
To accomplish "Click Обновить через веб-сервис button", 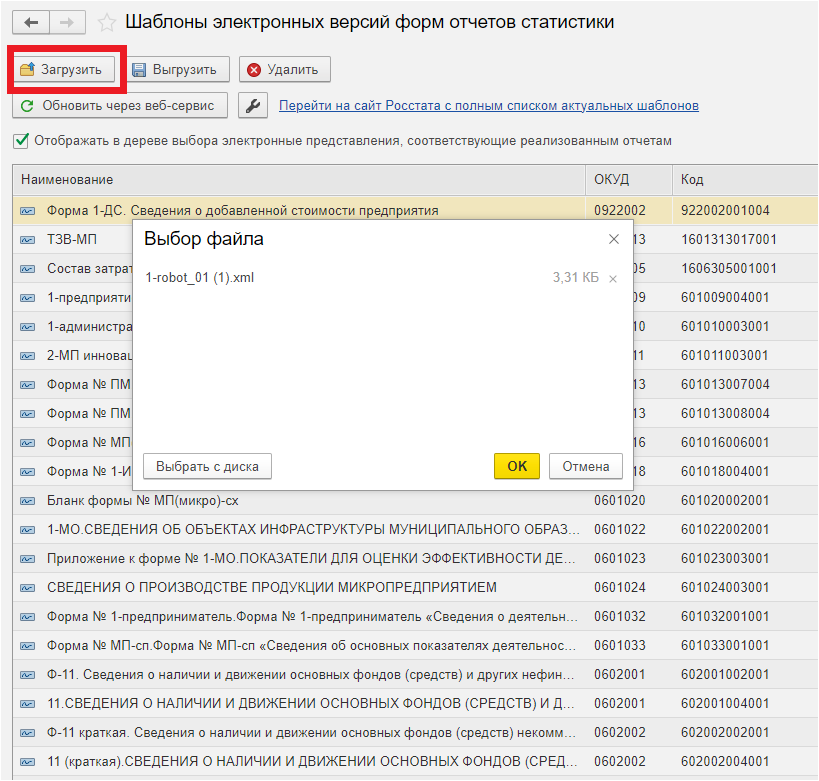I will pyautogui.click(x=120, y=106).
